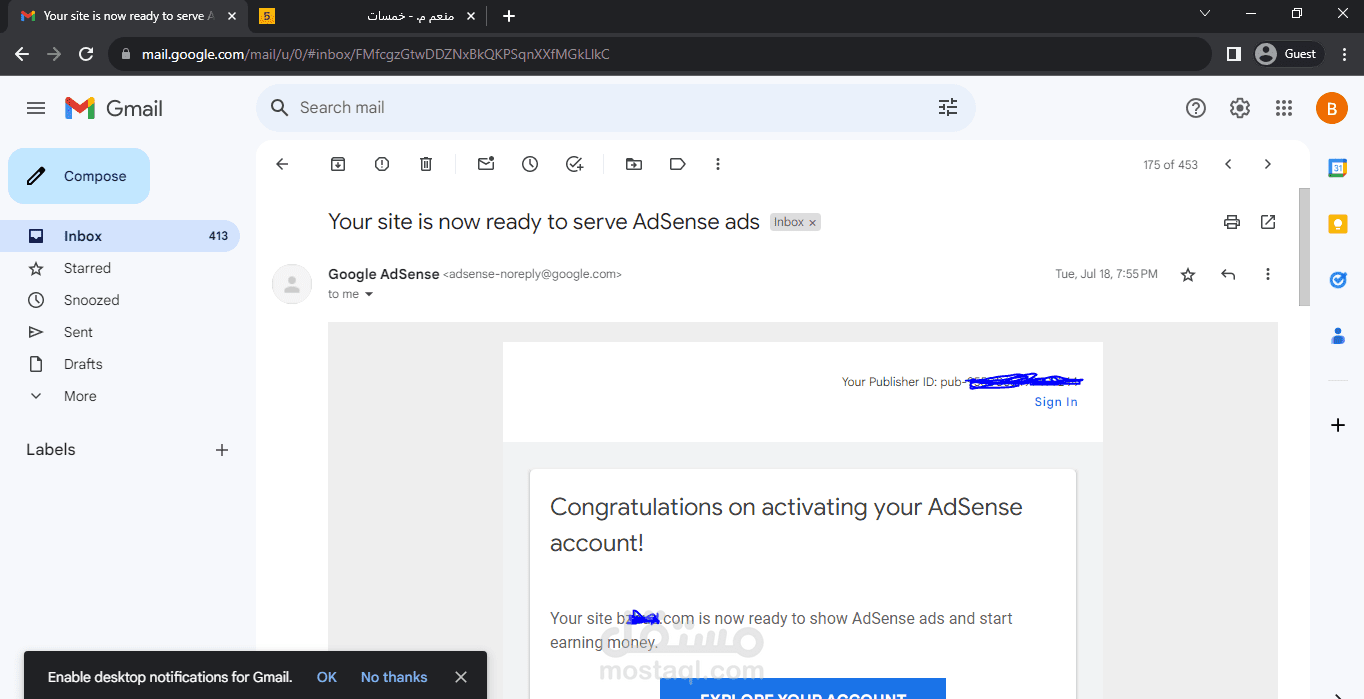
Task: Click the sender profile picture
Action: [292, 284]
